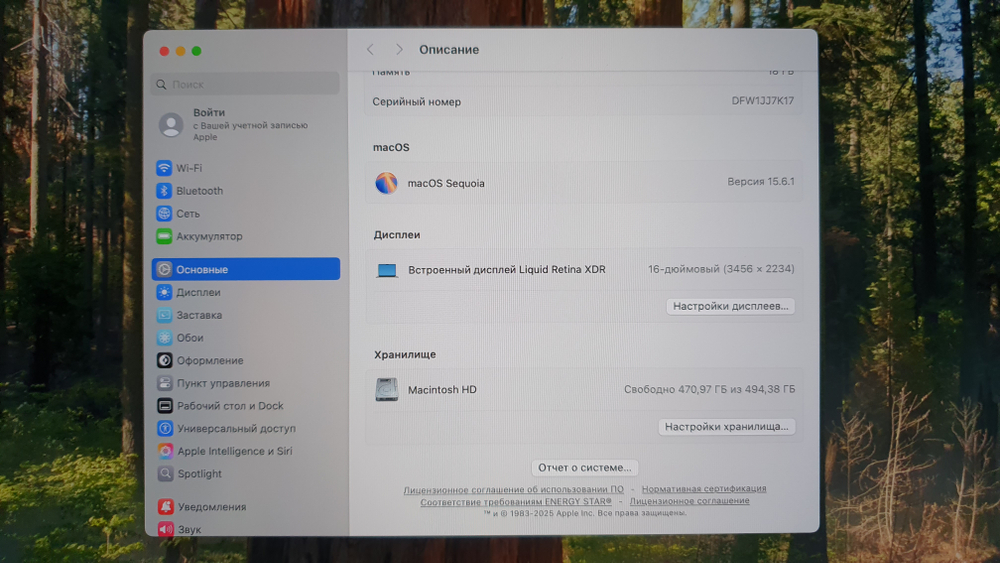Image resolution: width=1000 pixels, height=563 pixels.
Task: Click the sun icon next to Дисплеи
Action: 165,292
